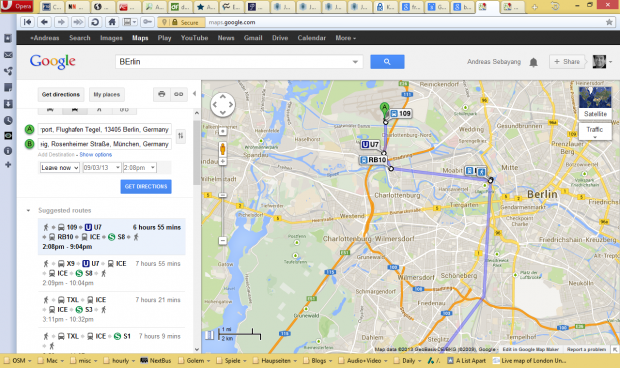The width and height of the screenshot is (620, 368).
Task: Click the zoom slider handle on the map
Action: click(223, 195)
